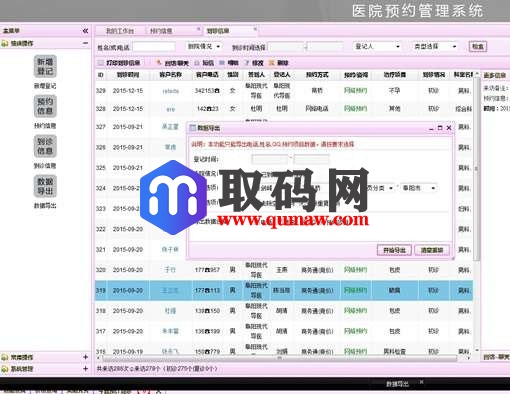510x394 pixels.
Task: Sort by the ID column header
Action: [x=100, y=75]
